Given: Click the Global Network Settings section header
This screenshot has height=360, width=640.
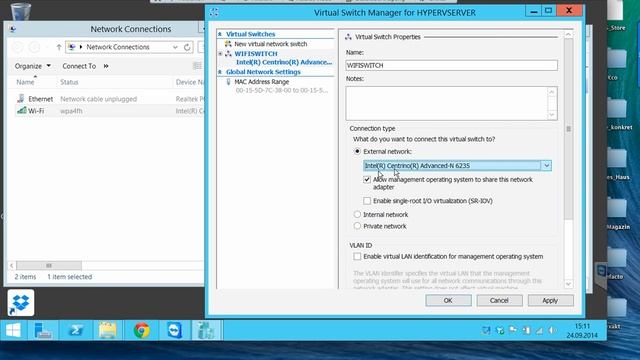Looking at the screenshot, I should click(x=263, y=72).
